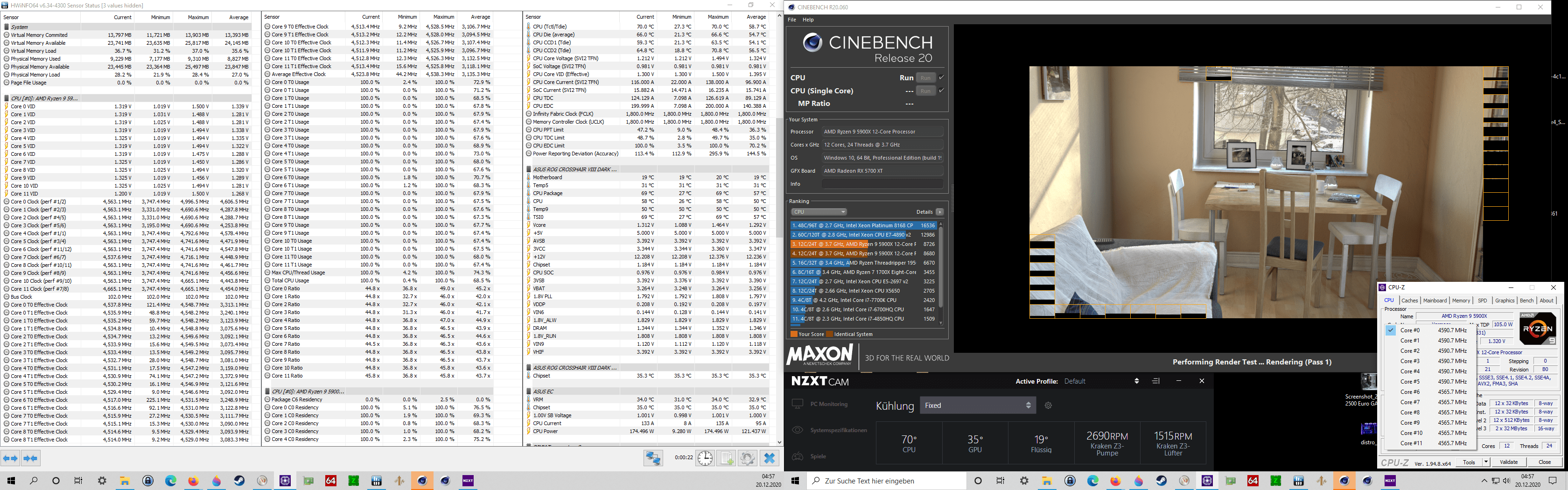Open Cinebench File menu

(x=792, y=20)
